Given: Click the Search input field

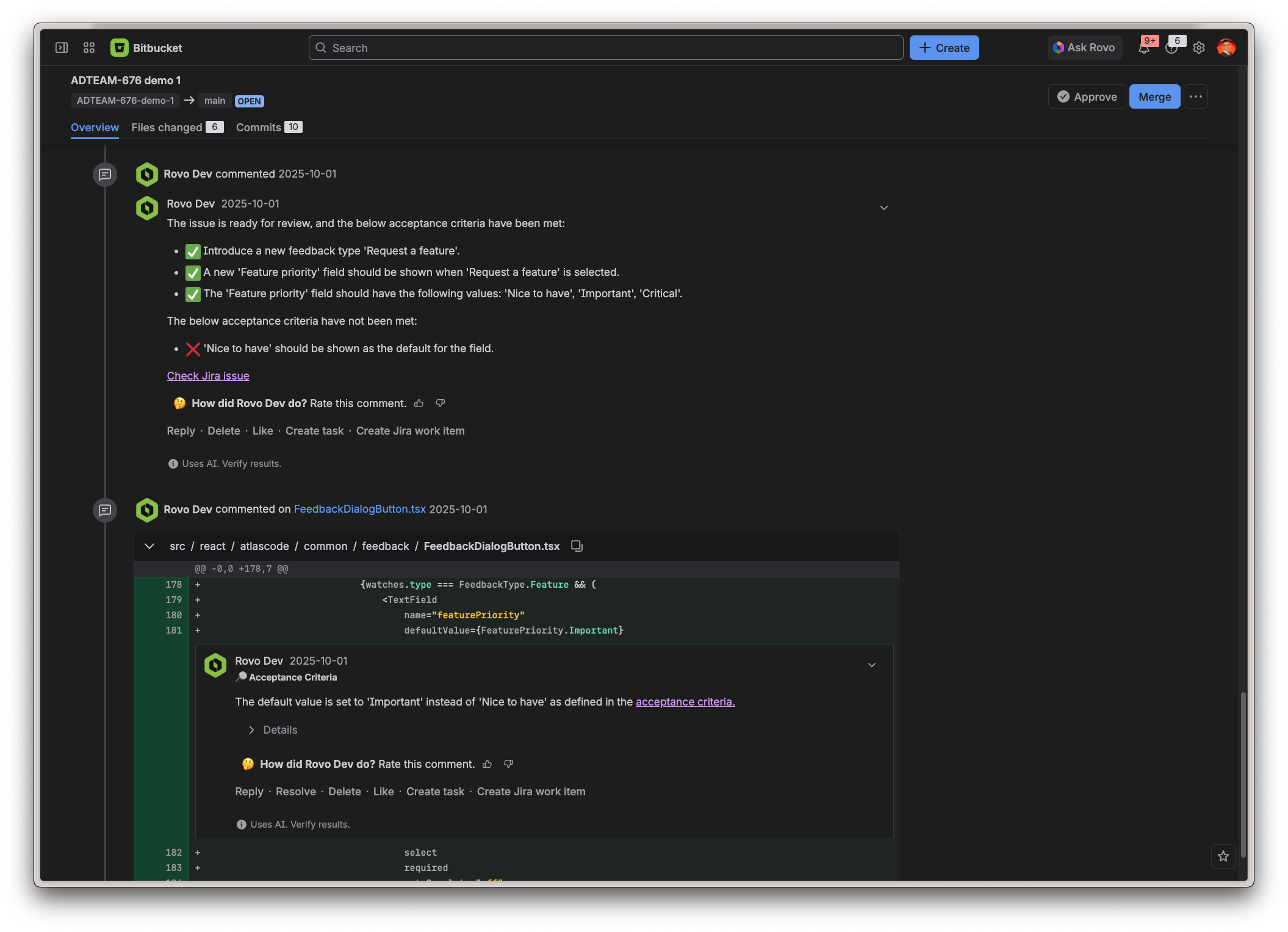Looking at the screenshot, I should point(606,48).
